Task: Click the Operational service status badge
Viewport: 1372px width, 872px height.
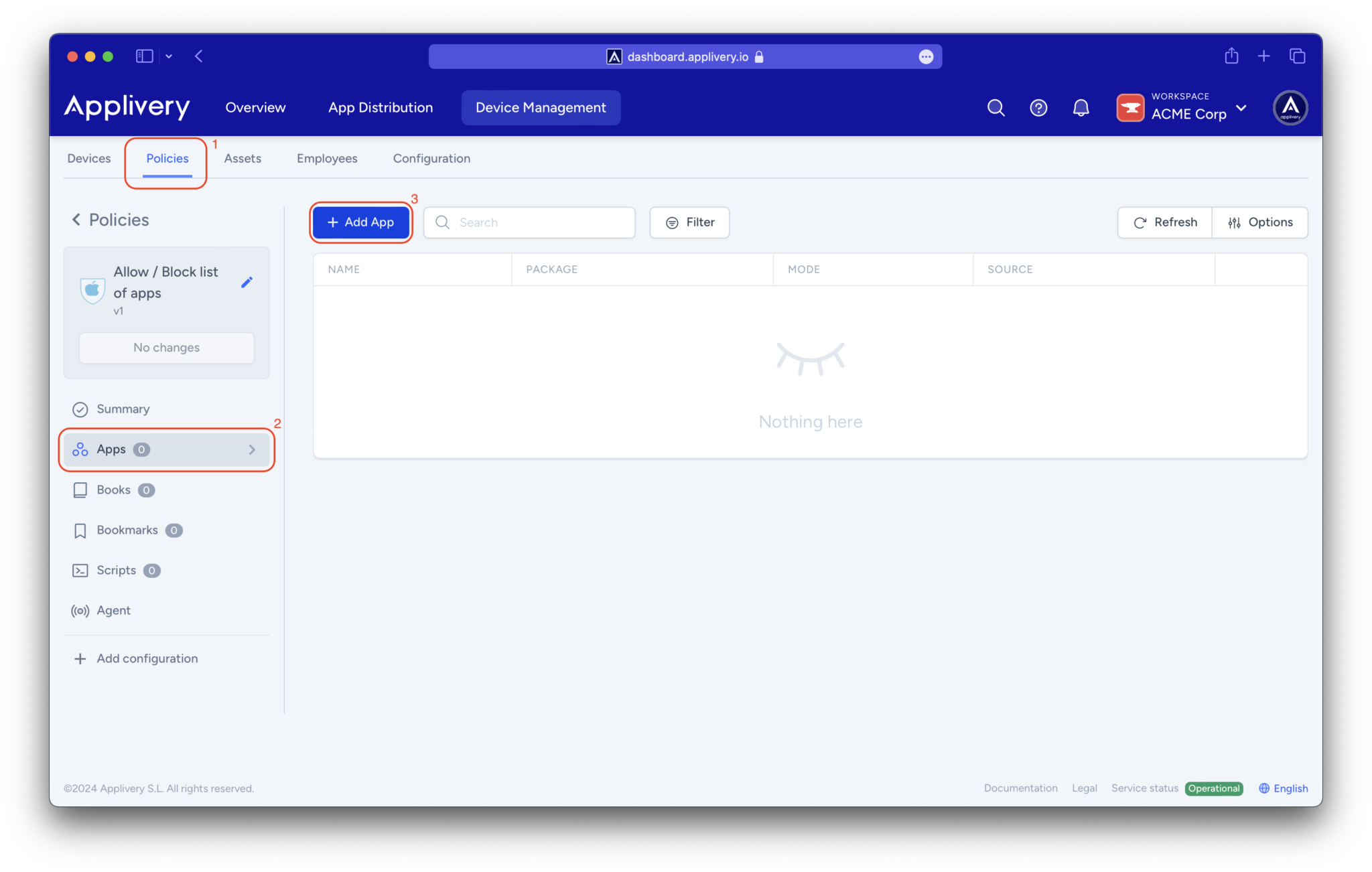Action: [x=1214, y=788]
